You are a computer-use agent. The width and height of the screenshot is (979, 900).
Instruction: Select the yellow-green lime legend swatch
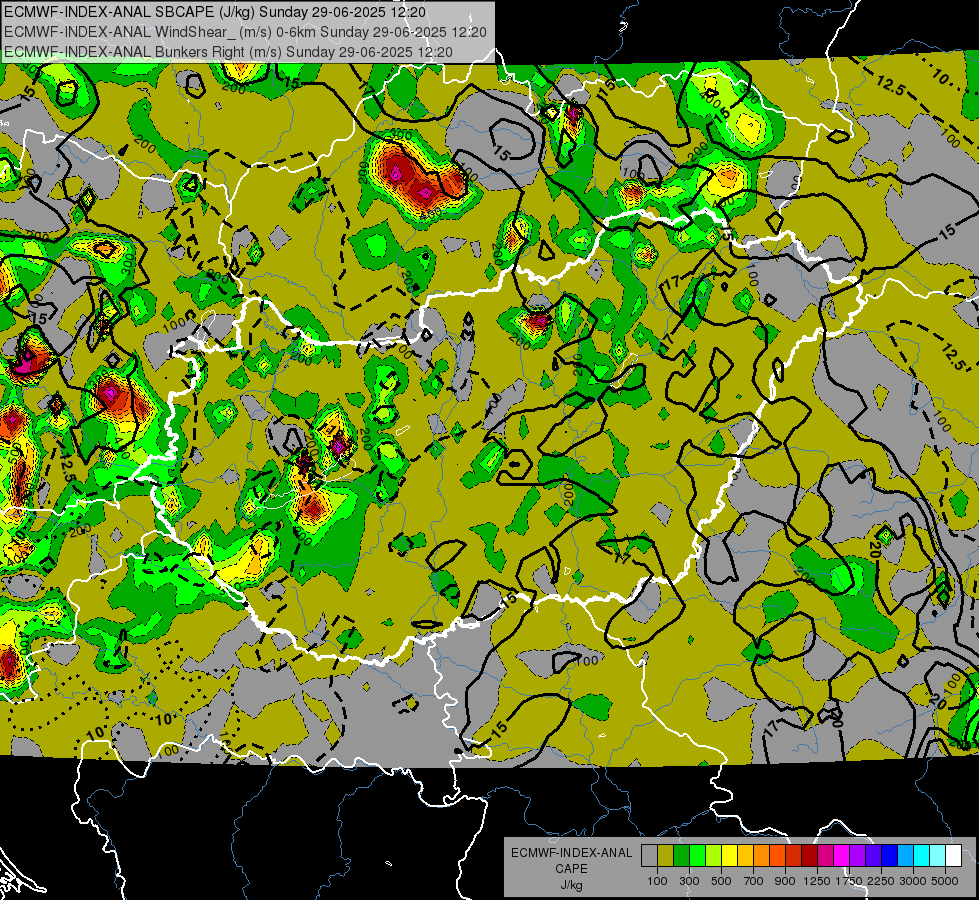(713, 856)
